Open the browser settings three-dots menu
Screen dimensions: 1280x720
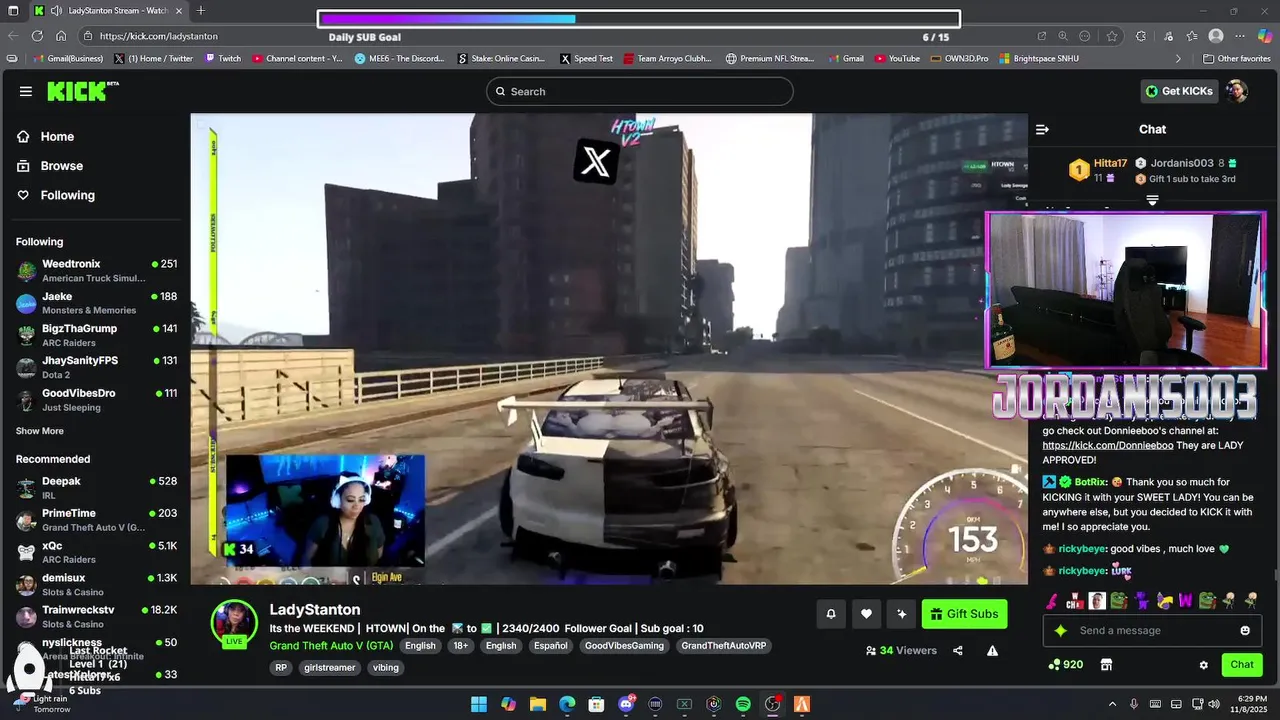click(x=1239, y=36)
